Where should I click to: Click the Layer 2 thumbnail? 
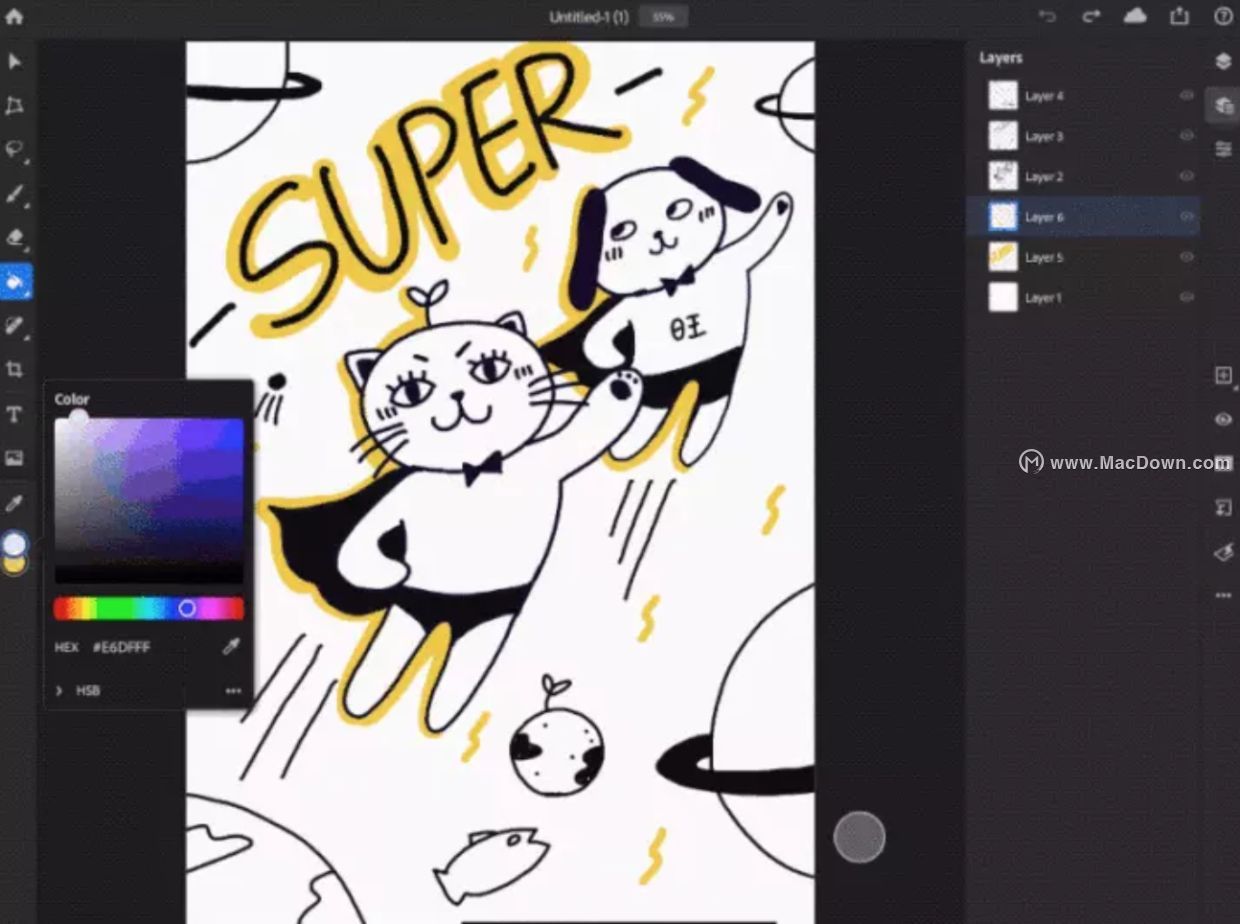tap(1003, 176)
